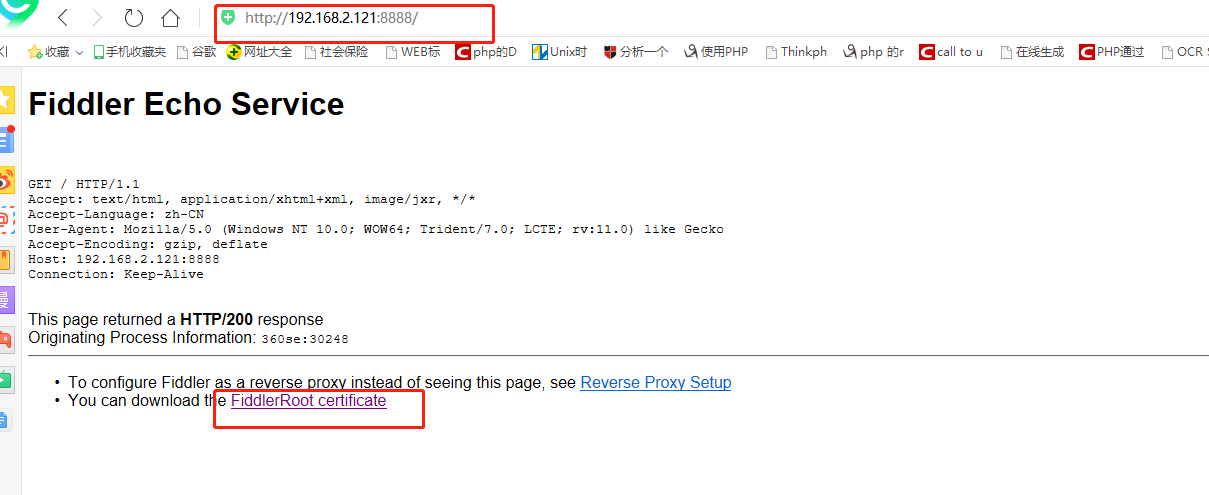Image resolution: width=1209 pixels, height=495 pixels.
Task: Open the 在线生成 bookmark
Action: point(1032,52)
